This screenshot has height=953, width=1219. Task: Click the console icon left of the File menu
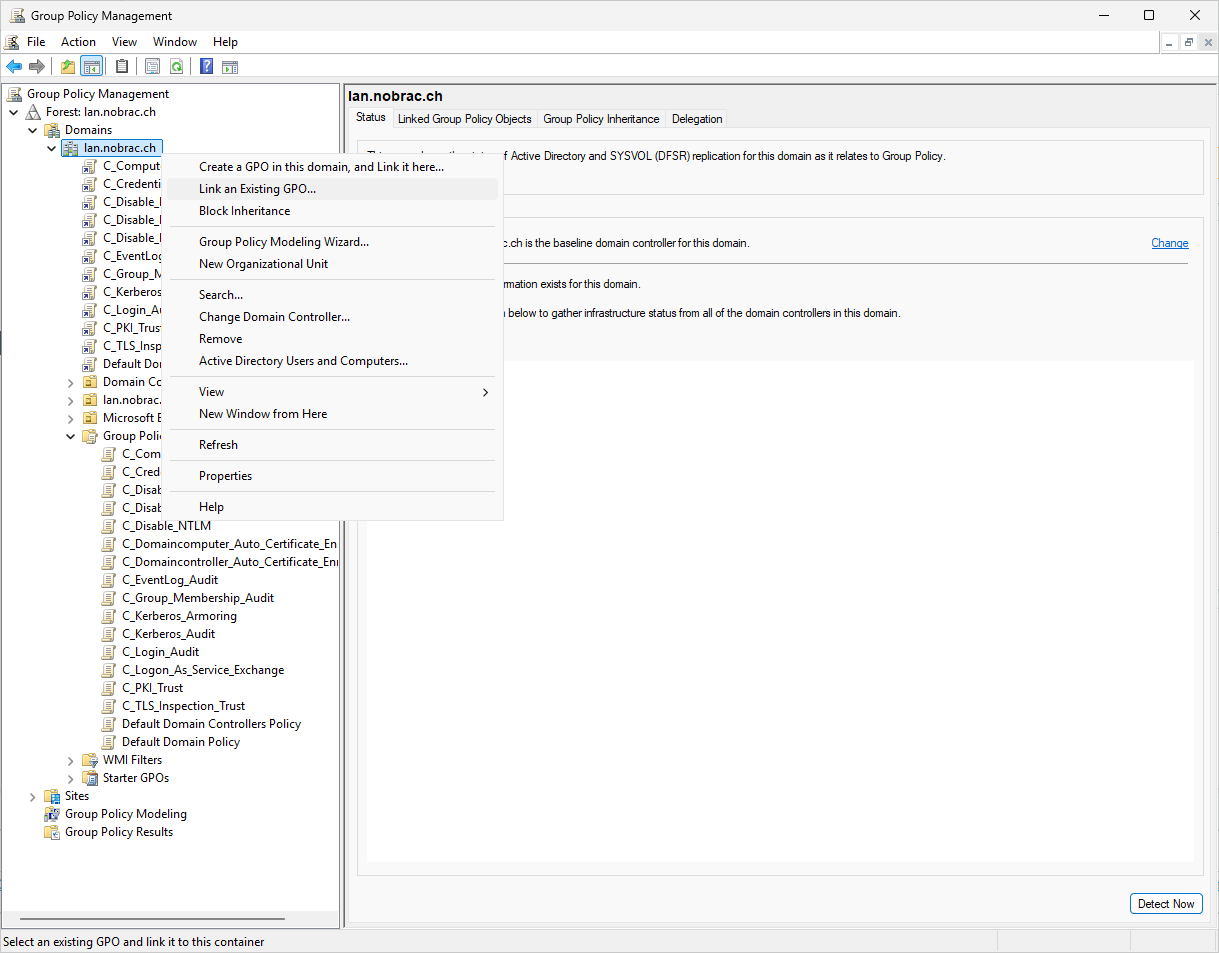click(x=12, y=42)
